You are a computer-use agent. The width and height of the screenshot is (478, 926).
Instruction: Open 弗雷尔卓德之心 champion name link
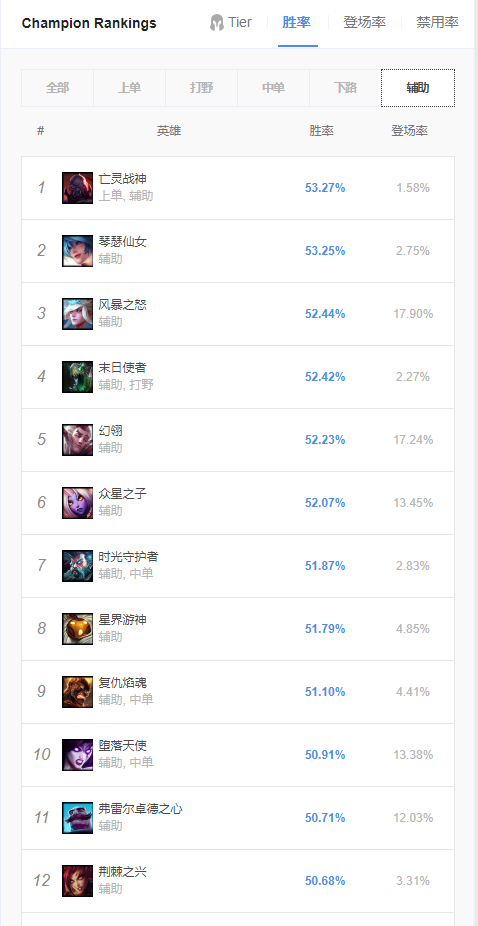pos(141,808)
